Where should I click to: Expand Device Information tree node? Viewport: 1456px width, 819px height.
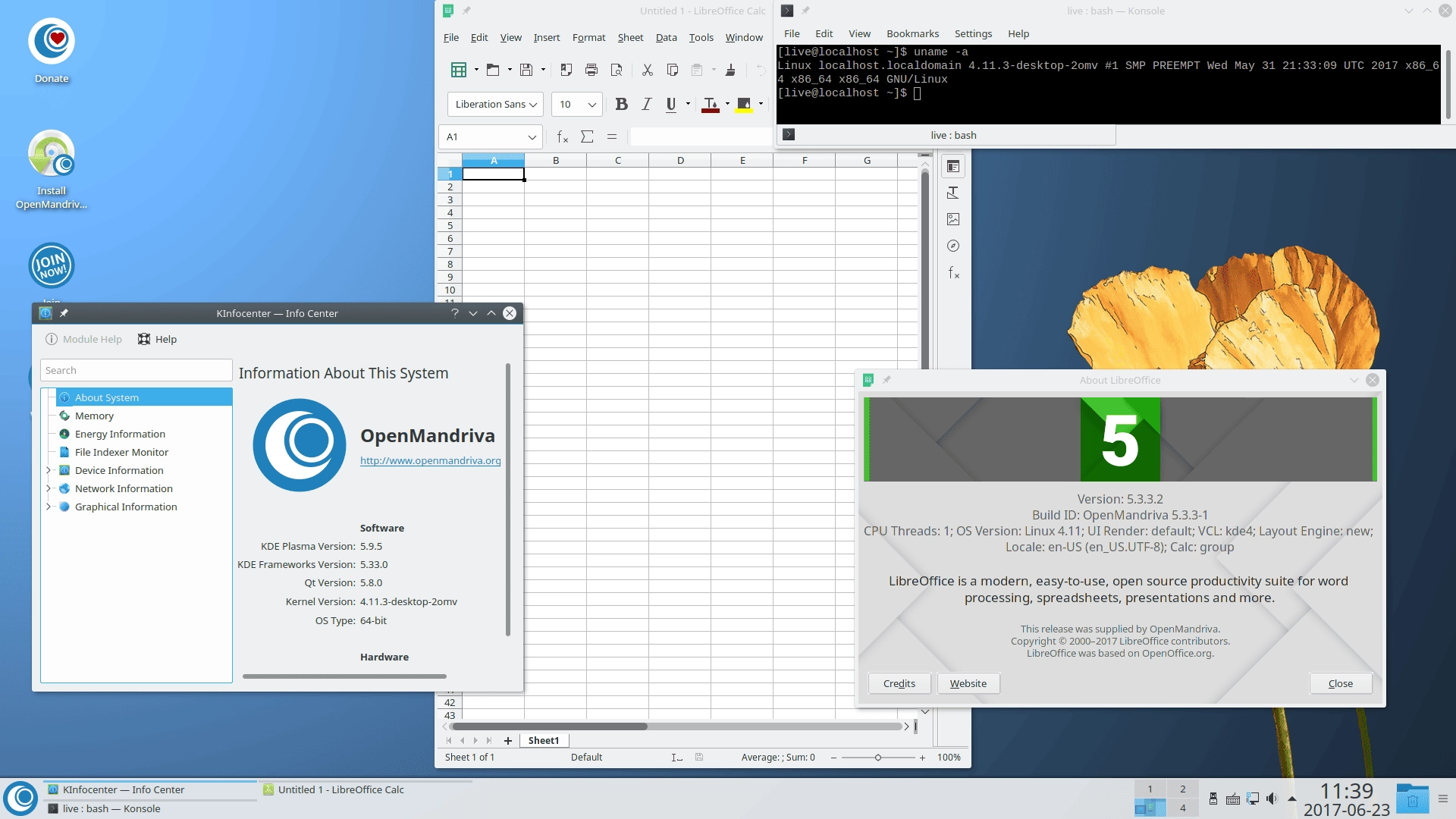[49, 470]
